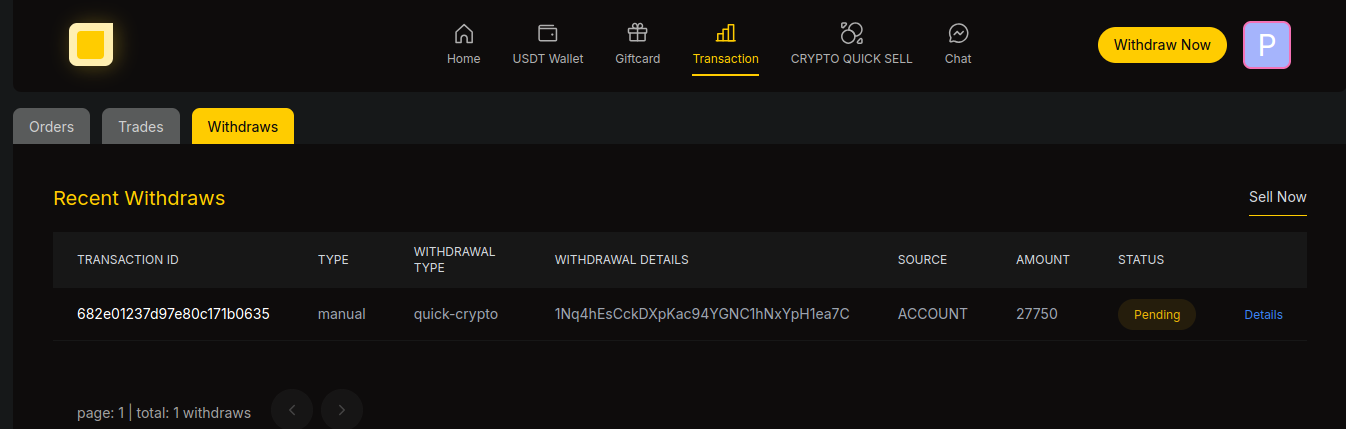Click the Pending status badge

[x=1157, y=314]
